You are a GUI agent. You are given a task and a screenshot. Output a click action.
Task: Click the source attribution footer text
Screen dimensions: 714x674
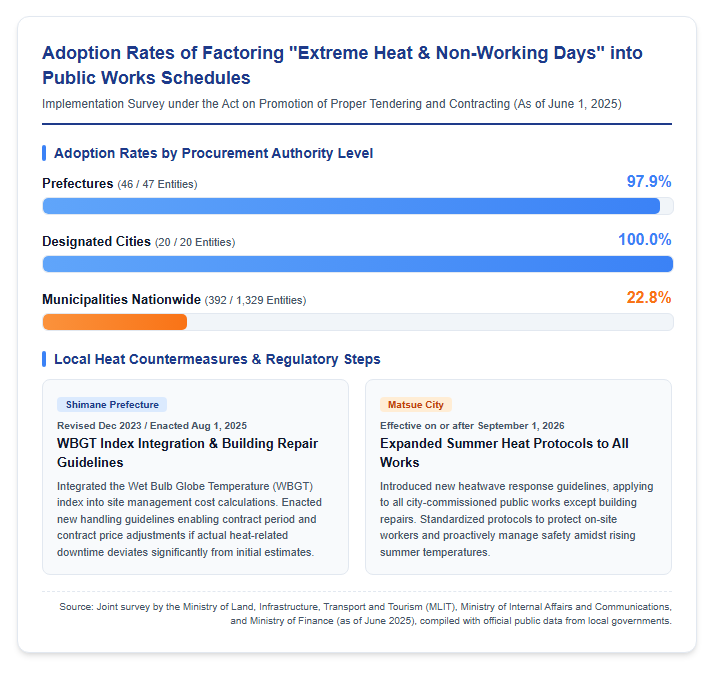[x=366, y=613]
